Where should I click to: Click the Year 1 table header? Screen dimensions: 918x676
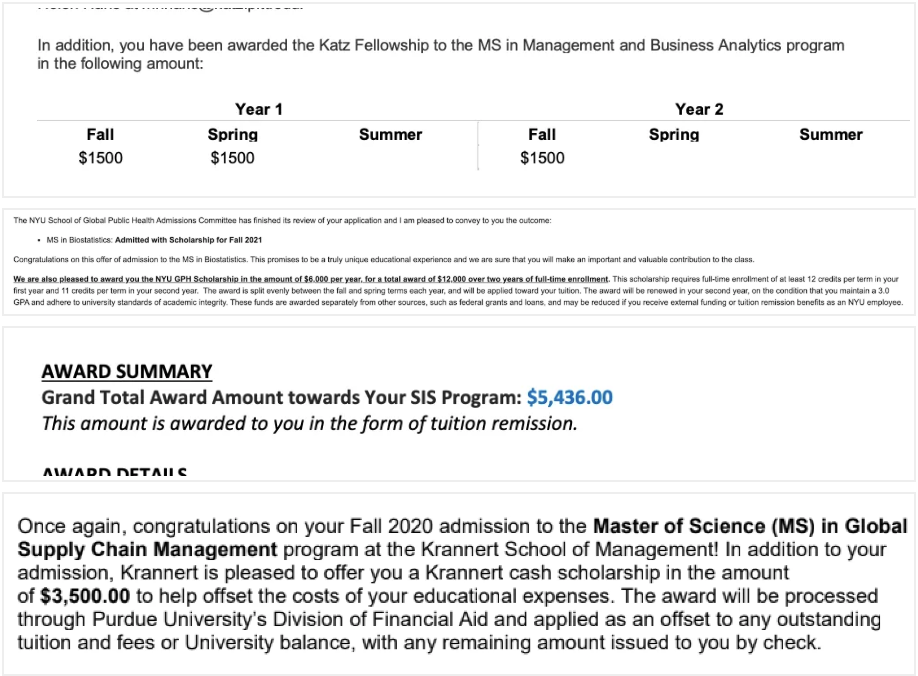click(x=259, y=109)
